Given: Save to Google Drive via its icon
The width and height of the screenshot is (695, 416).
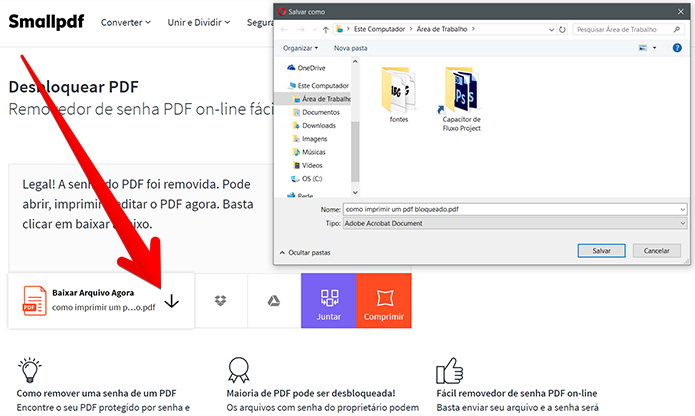Looking at the screenshot, I should click(273, 301).
